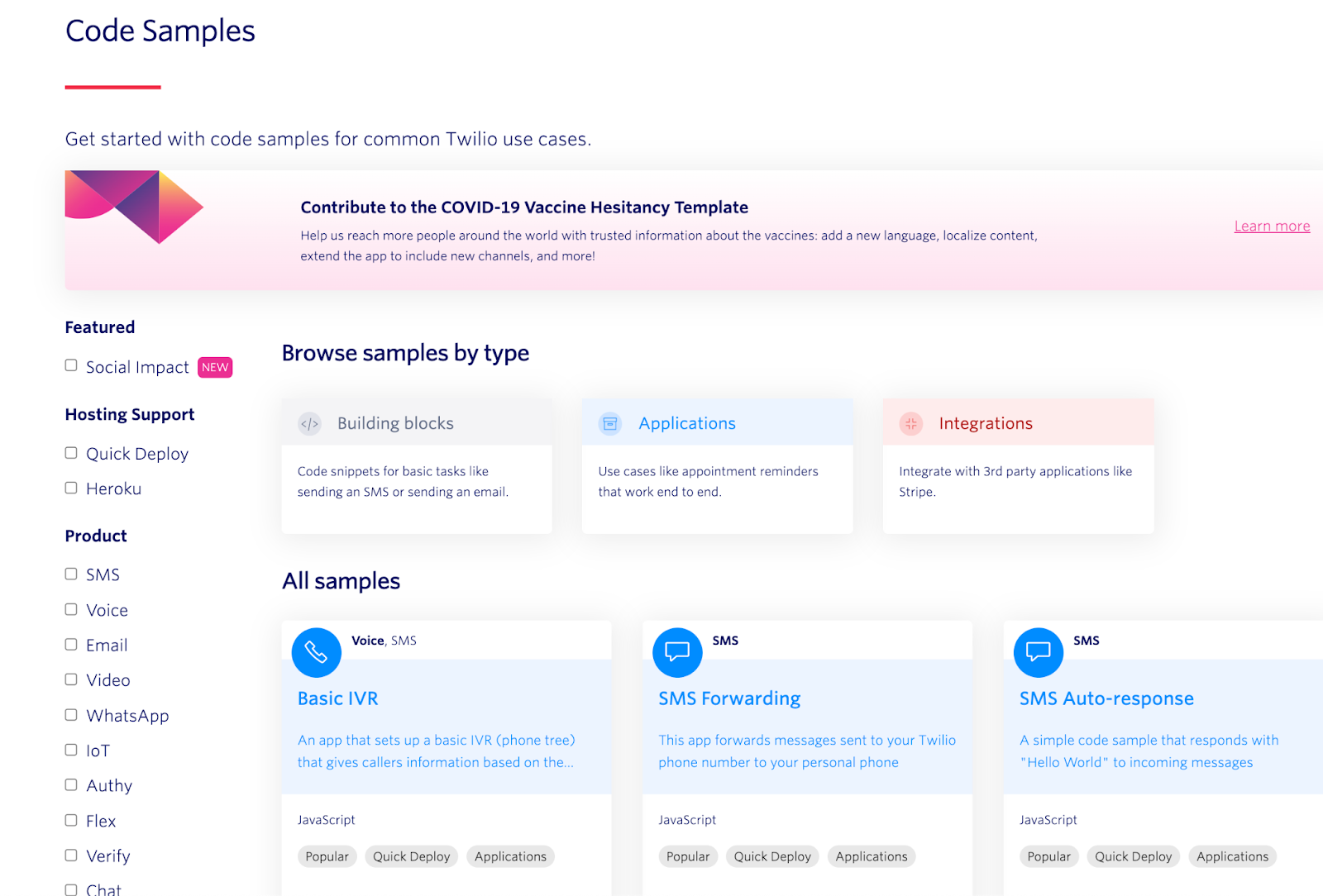Open the SMS Forwarding sample title
This screenshot has height=896, width=1323.
pyautogui.click(x=729, y=698)
